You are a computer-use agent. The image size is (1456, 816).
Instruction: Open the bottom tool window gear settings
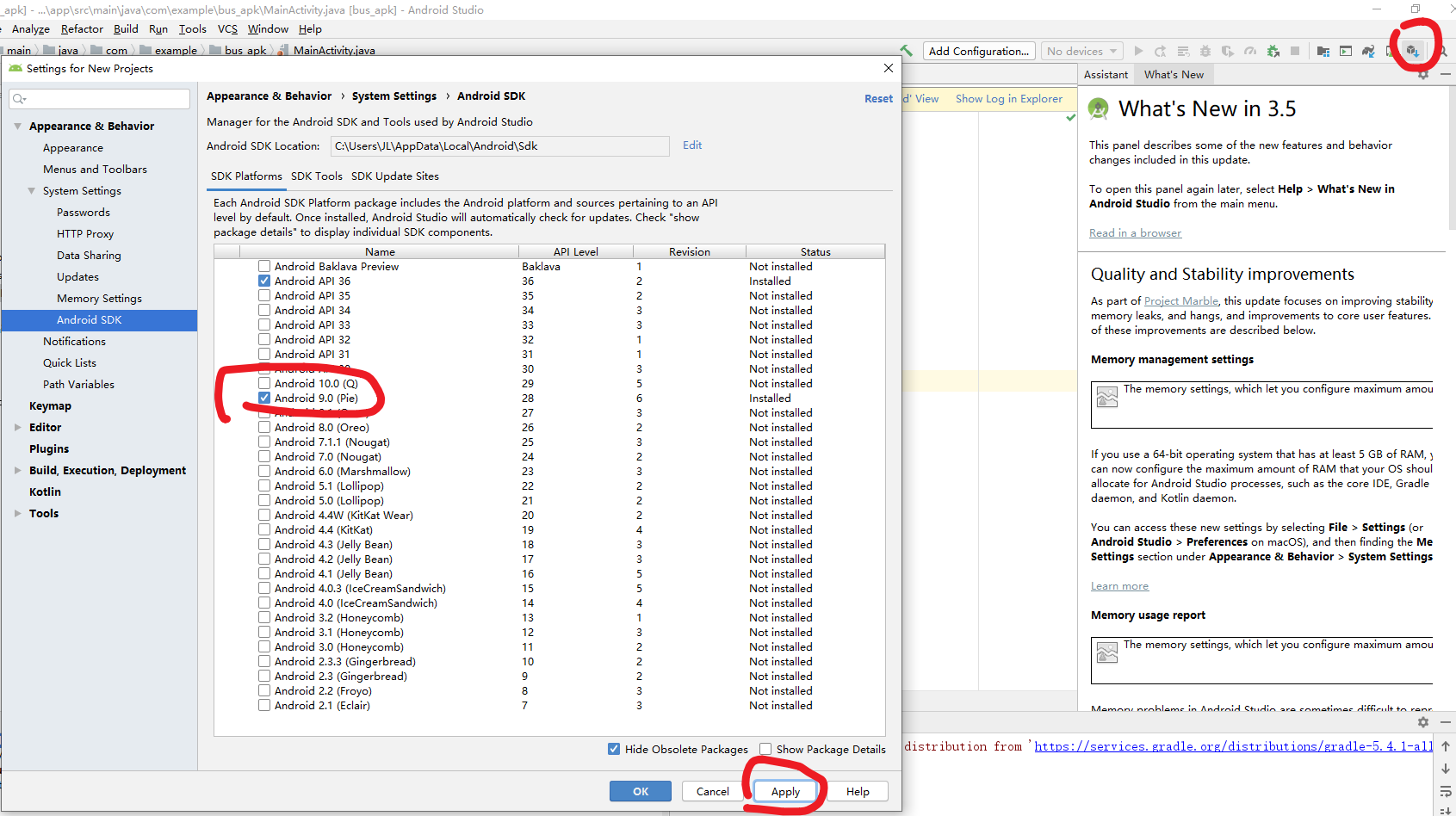[x=1422, y=722]
